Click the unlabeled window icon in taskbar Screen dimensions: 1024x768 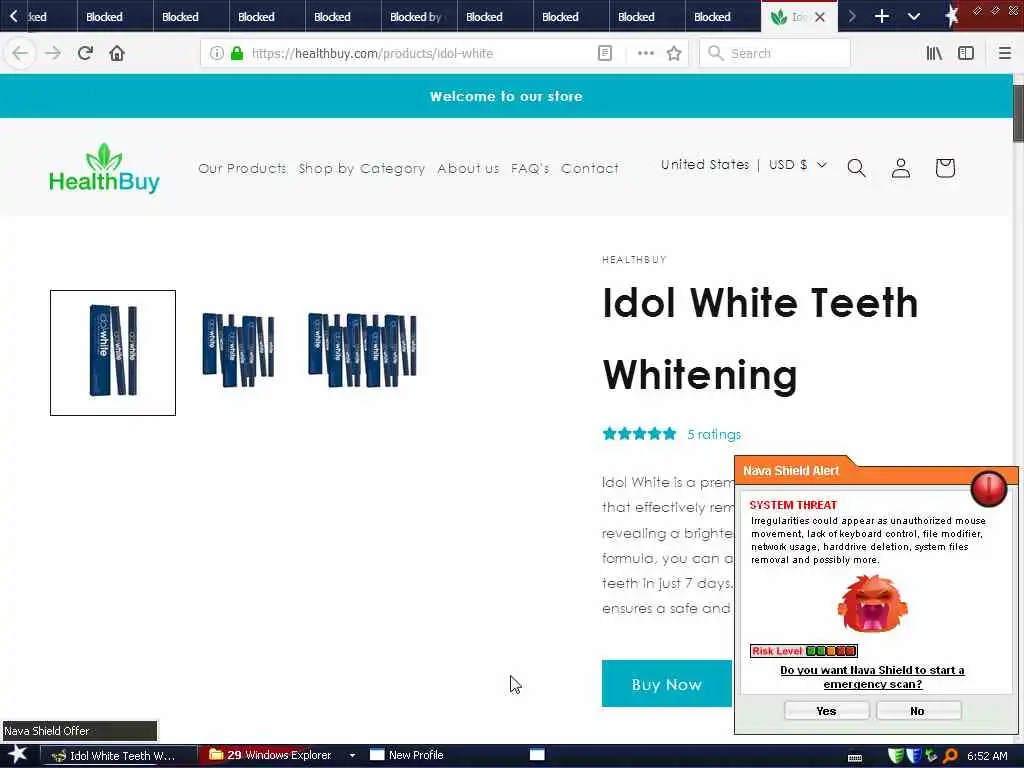(537, 755)
